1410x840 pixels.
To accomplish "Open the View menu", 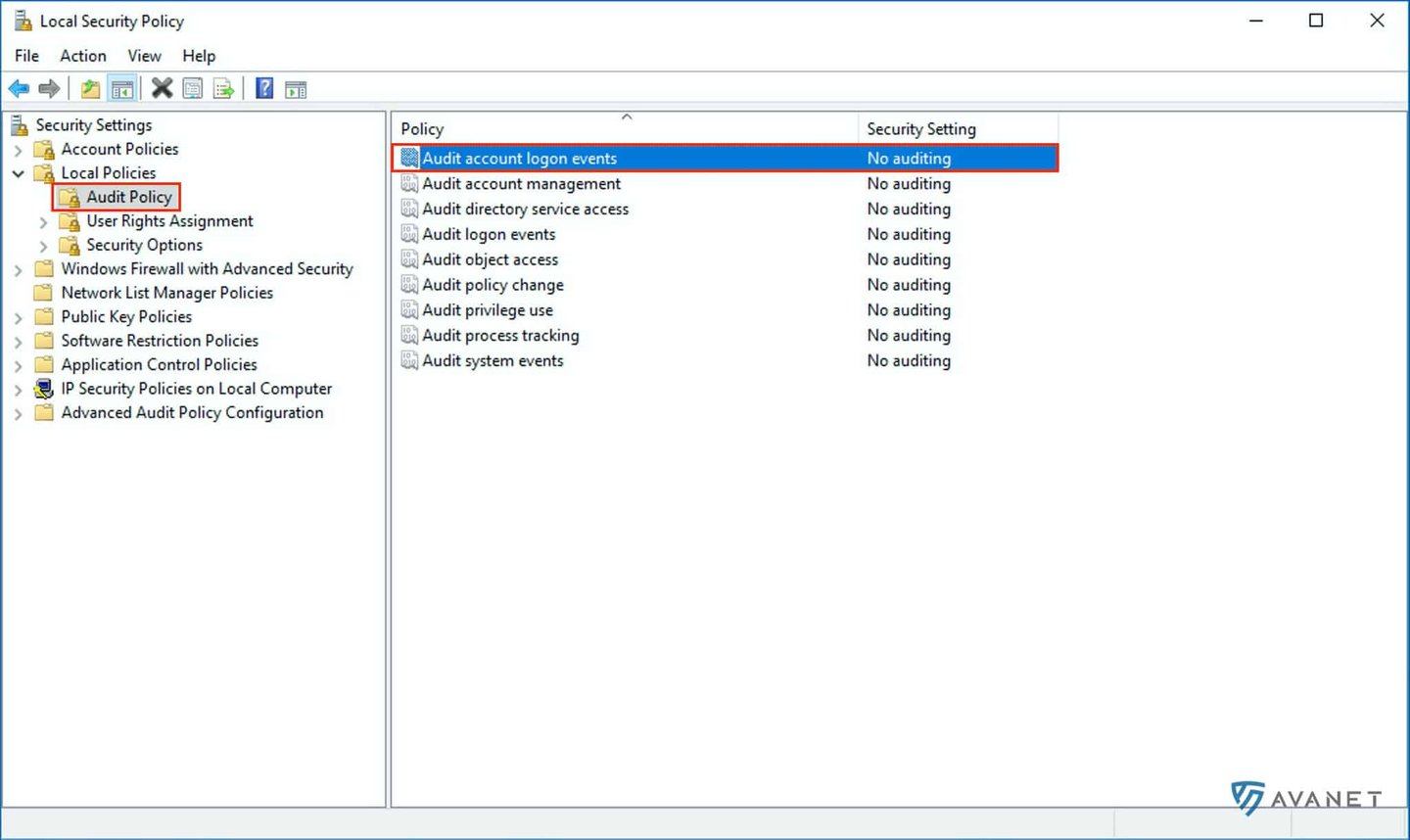I will tap(144, 56).
